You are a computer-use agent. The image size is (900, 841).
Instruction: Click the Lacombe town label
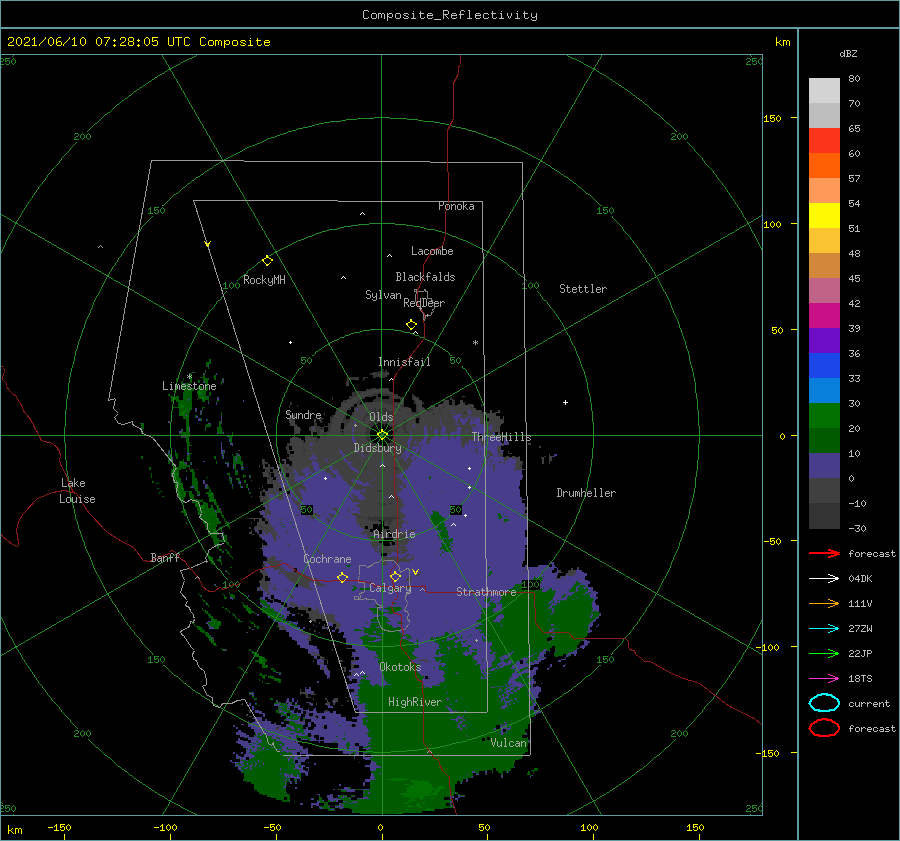432,251
